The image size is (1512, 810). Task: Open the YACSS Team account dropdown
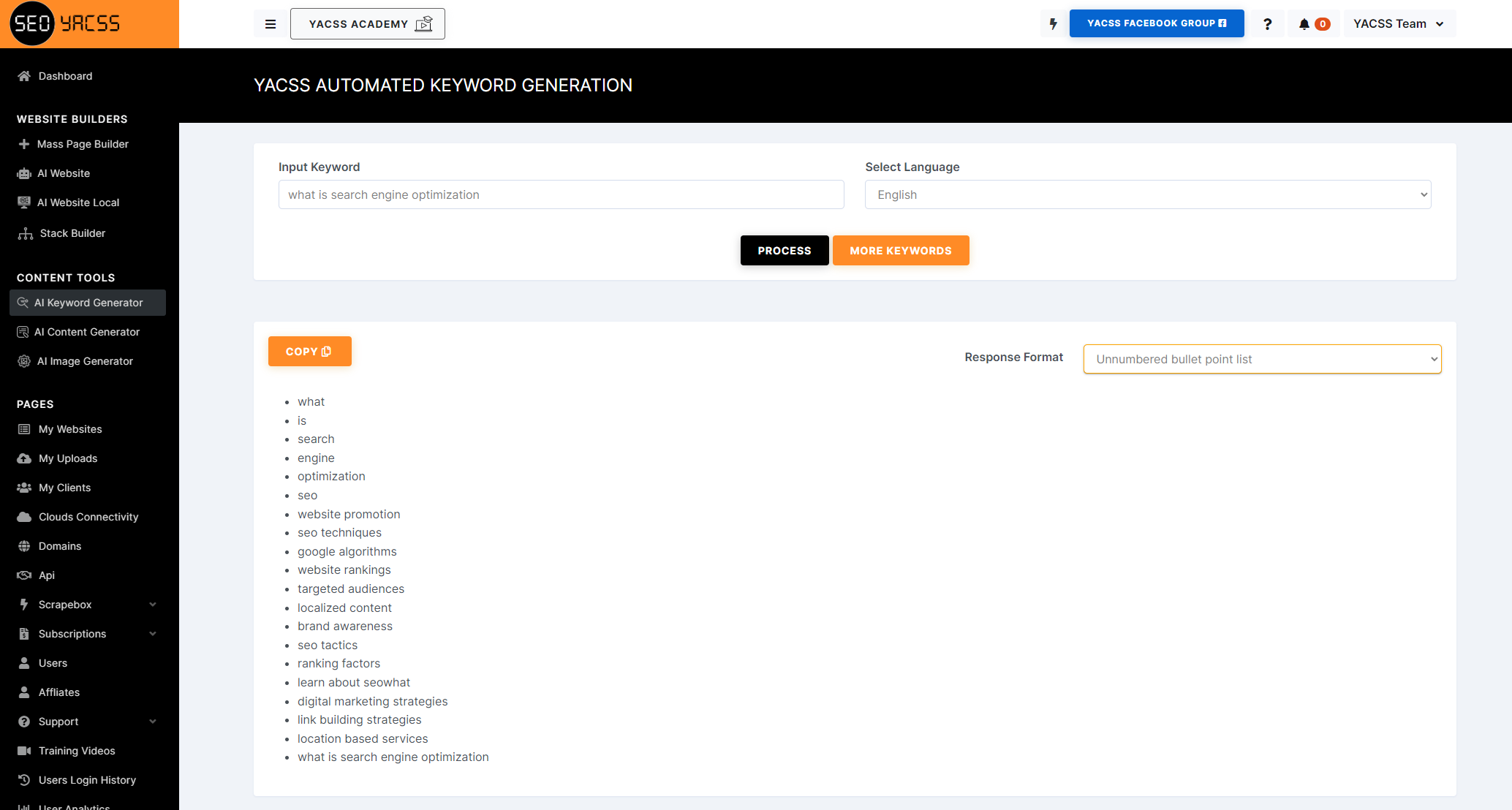(1399, 23)
